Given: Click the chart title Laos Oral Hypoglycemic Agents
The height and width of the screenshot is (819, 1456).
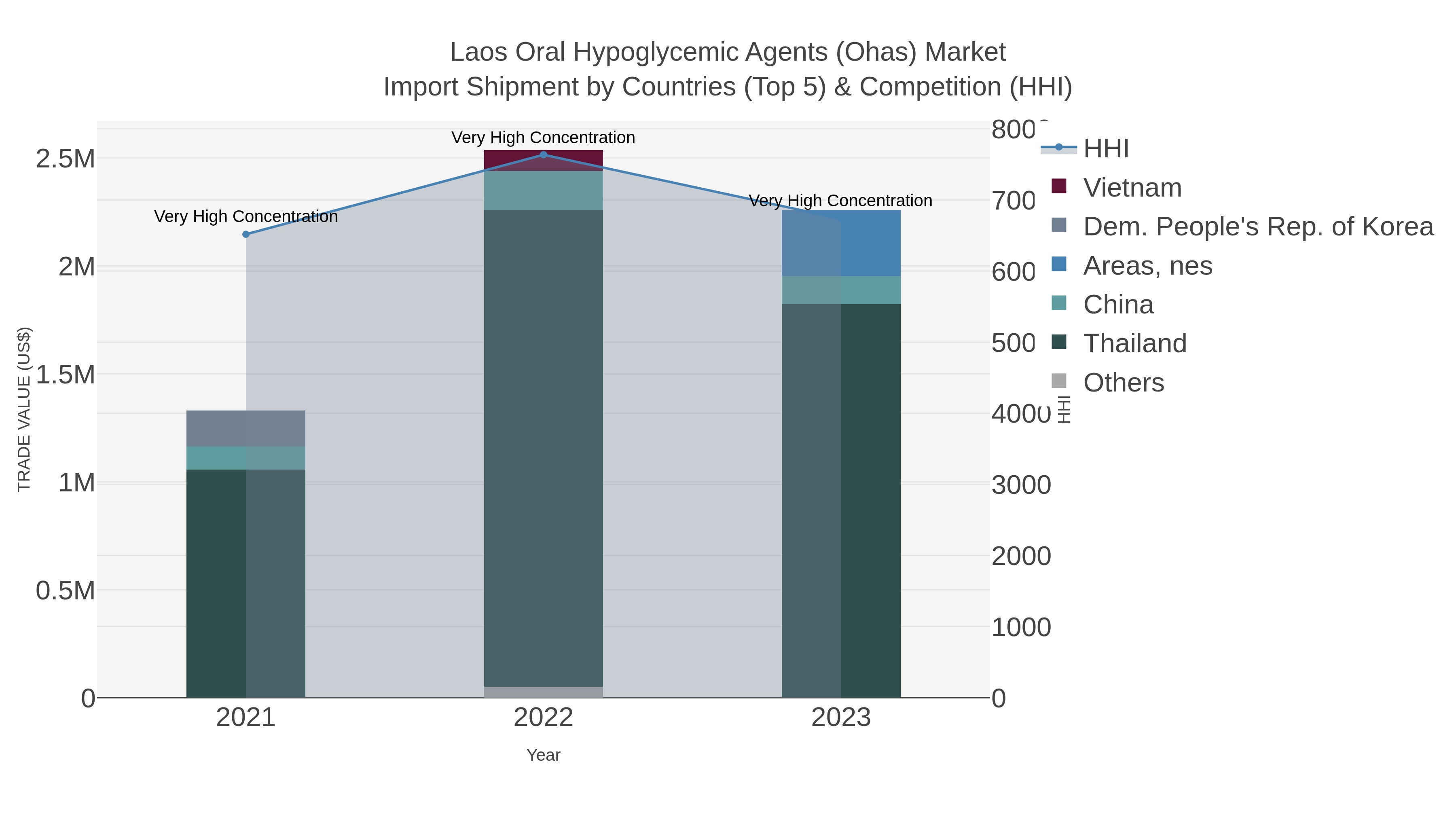Looking at the screenshot, I should [728, 52].
